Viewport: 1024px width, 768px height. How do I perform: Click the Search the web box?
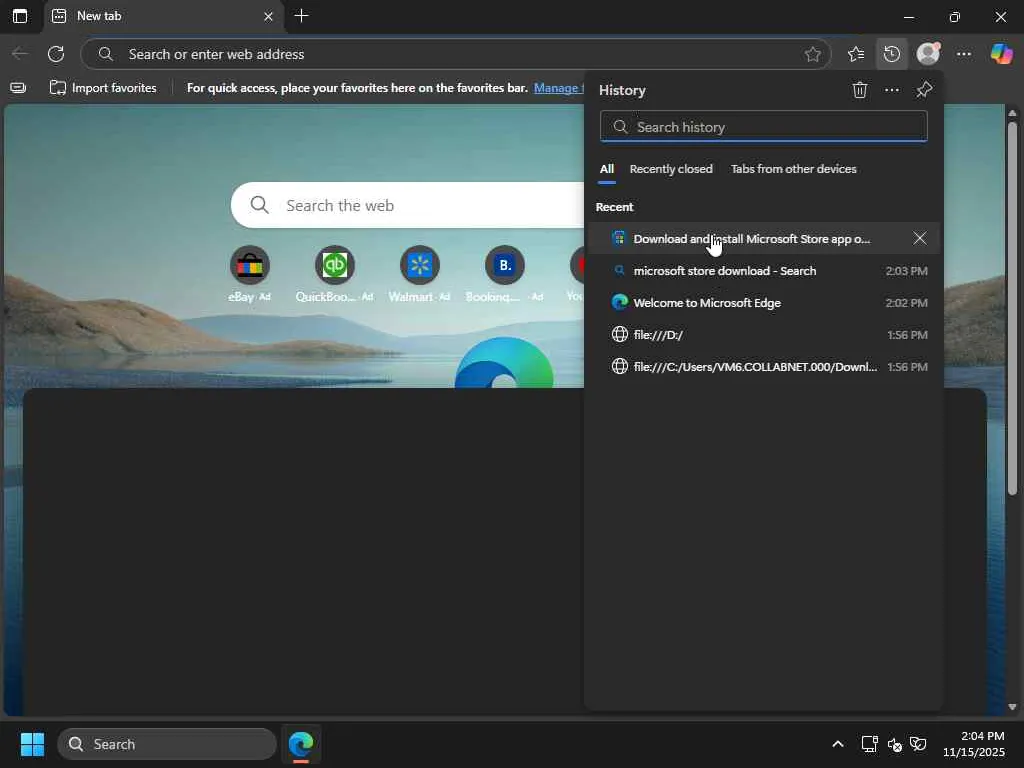[408, 205]
